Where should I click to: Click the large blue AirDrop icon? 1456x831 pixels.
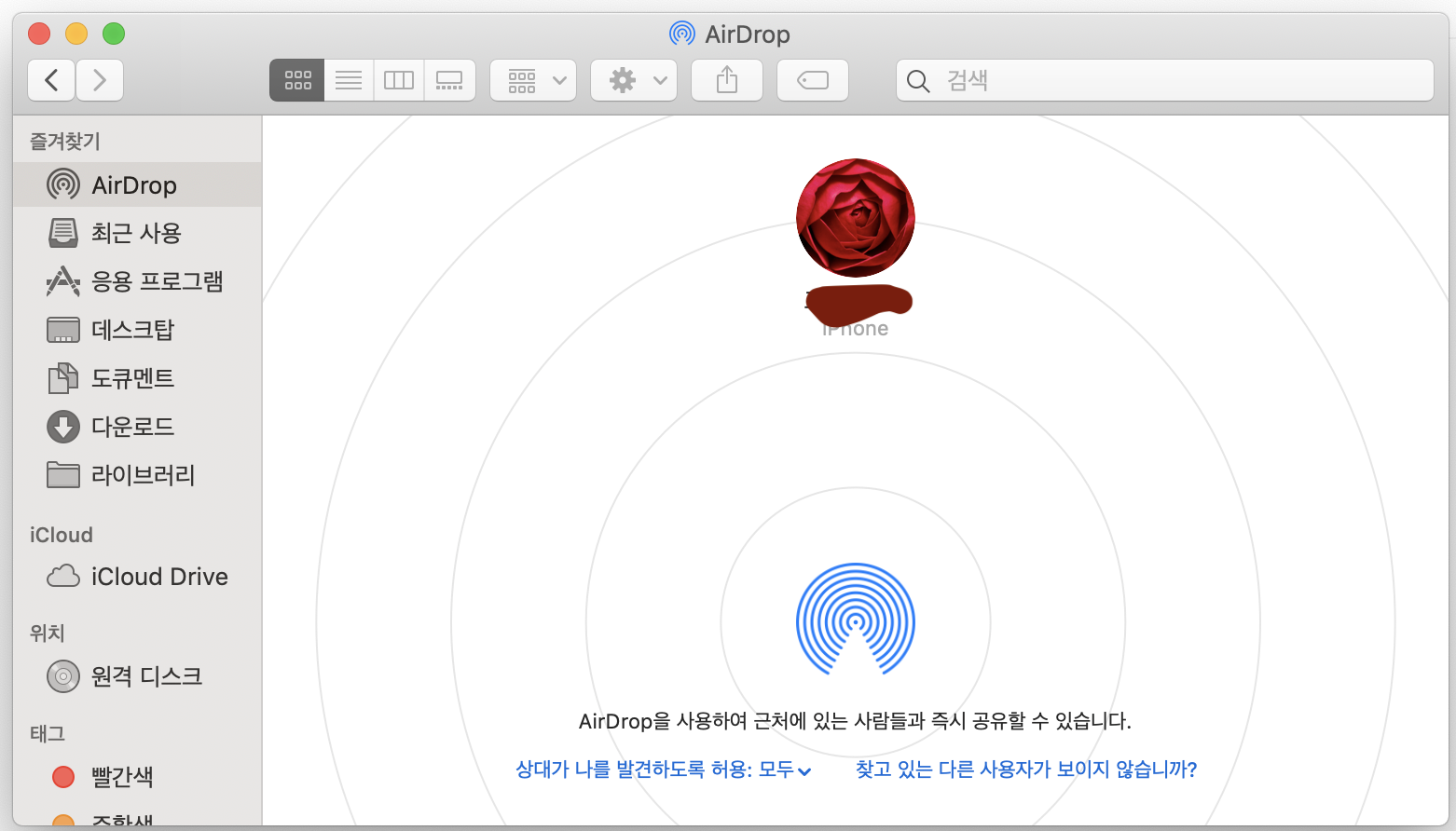[856, 620]
